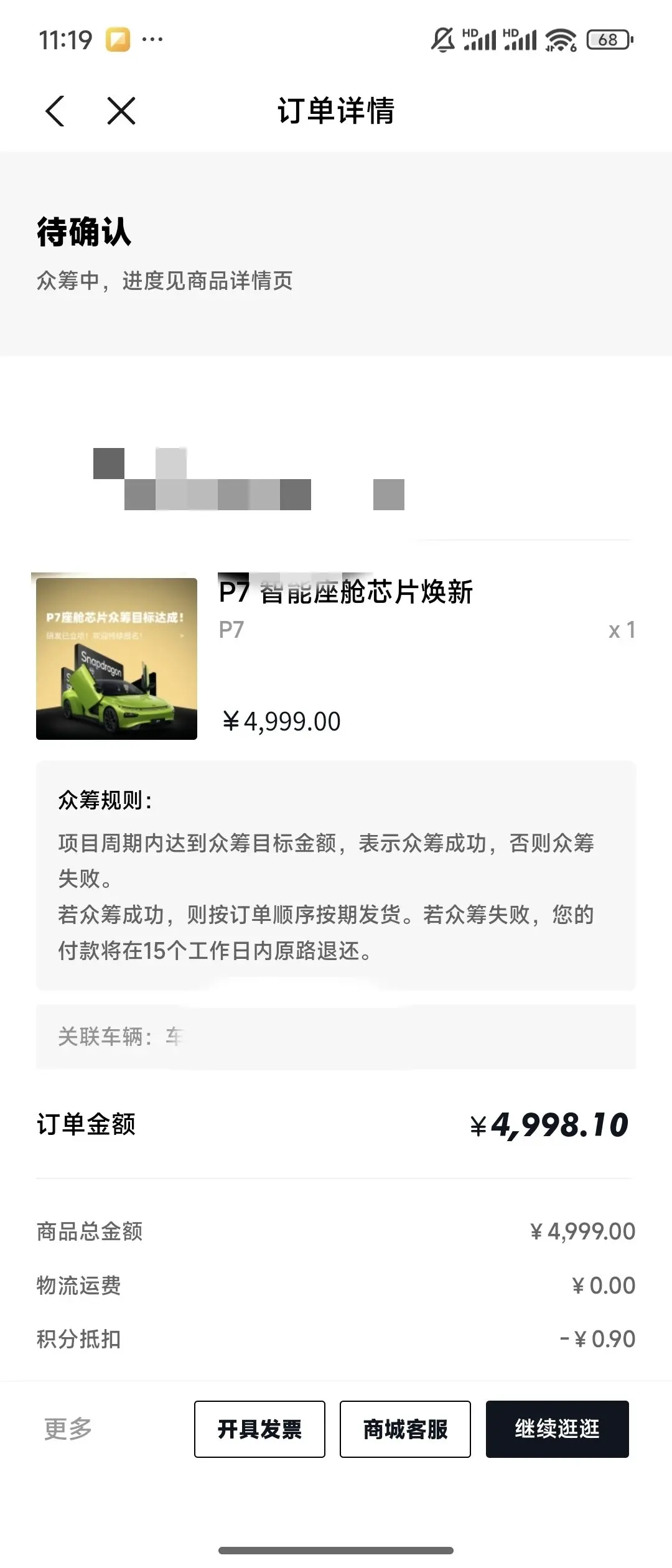The image size is (672, 1568).
Task: Expand the 更多 options menu
Action: click(x=68, y=1429)
